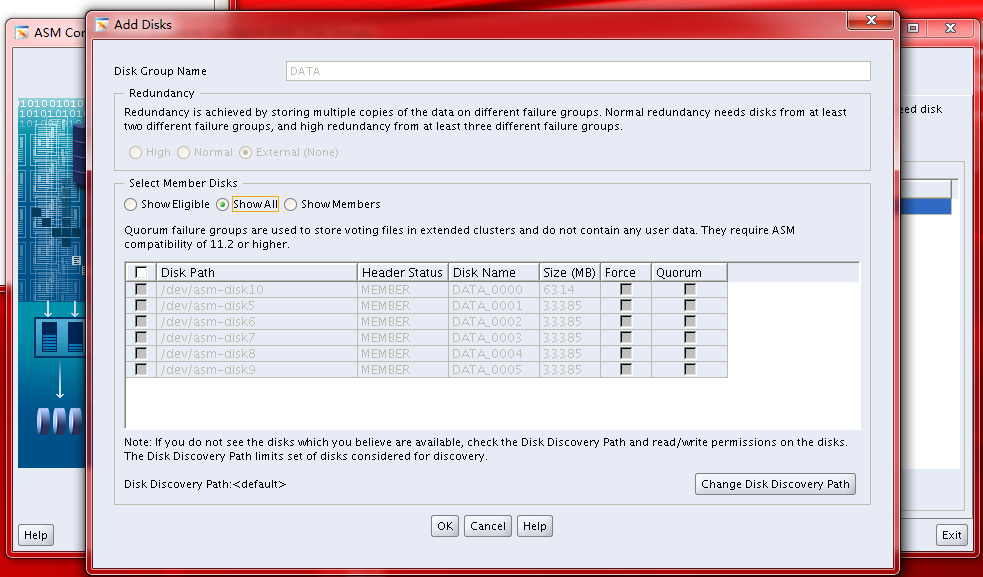983x577 pixels.
Task: Select the Show Eligible radio button
Action: pos(130,204)
